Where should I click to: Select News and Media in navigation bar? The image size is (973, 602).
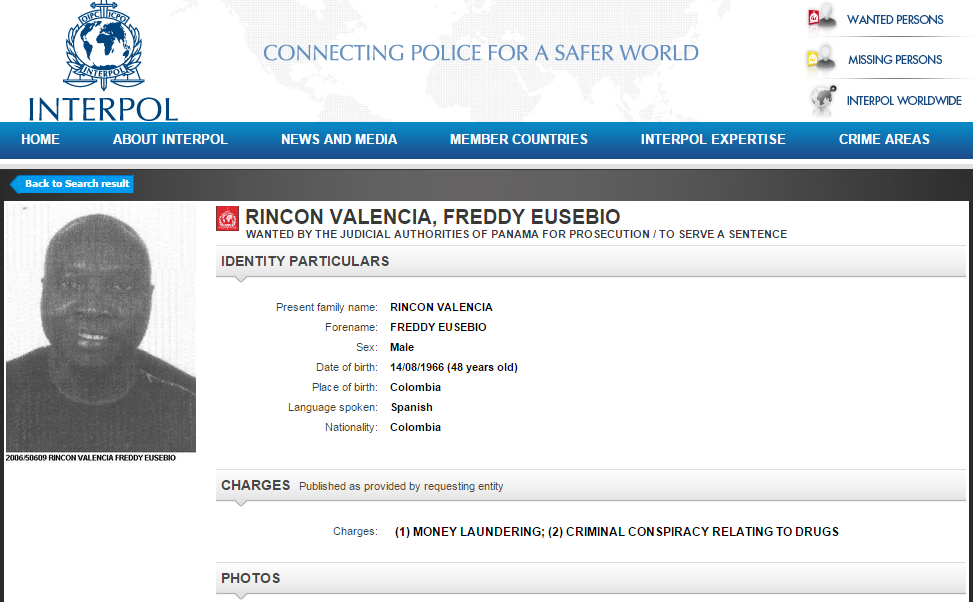(339, 139)
